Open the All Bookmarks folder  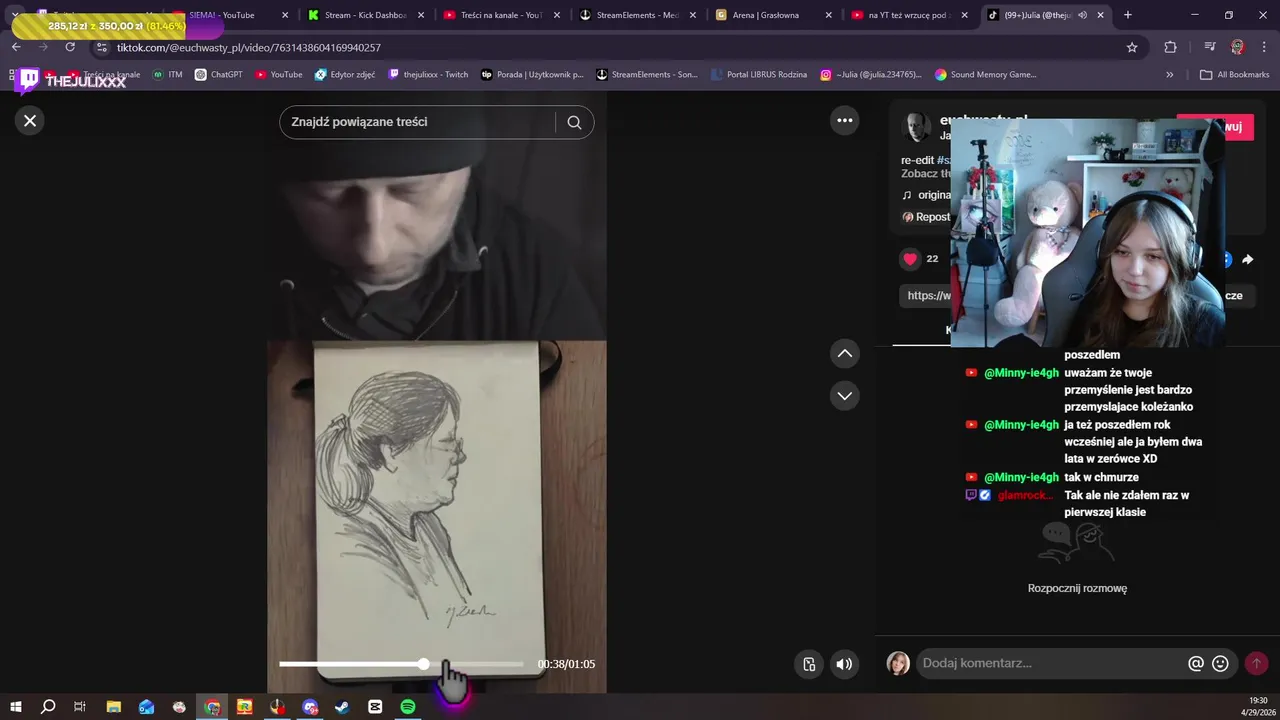pos(1235,74)
